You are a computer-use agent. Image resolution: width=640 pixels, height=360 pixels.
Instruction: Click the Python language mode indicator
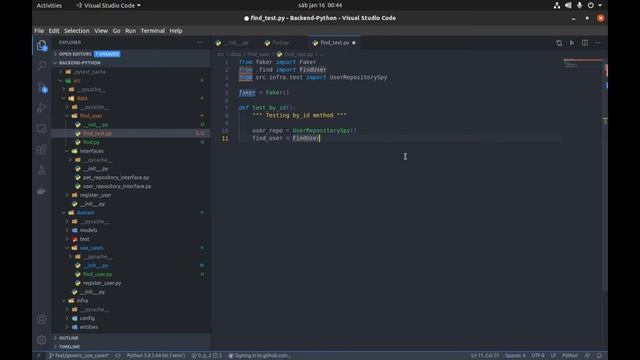coord(570,356)
